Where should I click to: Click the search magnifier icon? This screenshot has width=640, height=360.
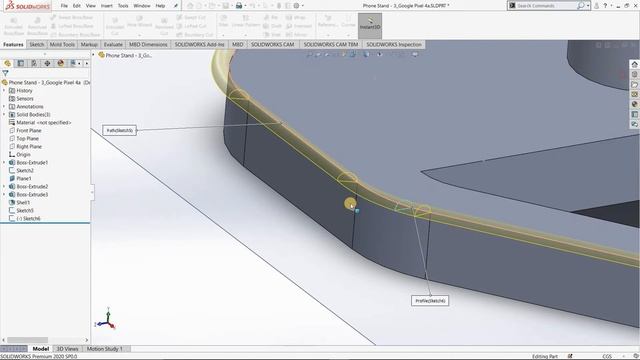pyautogui.click(x=580, y=6)
